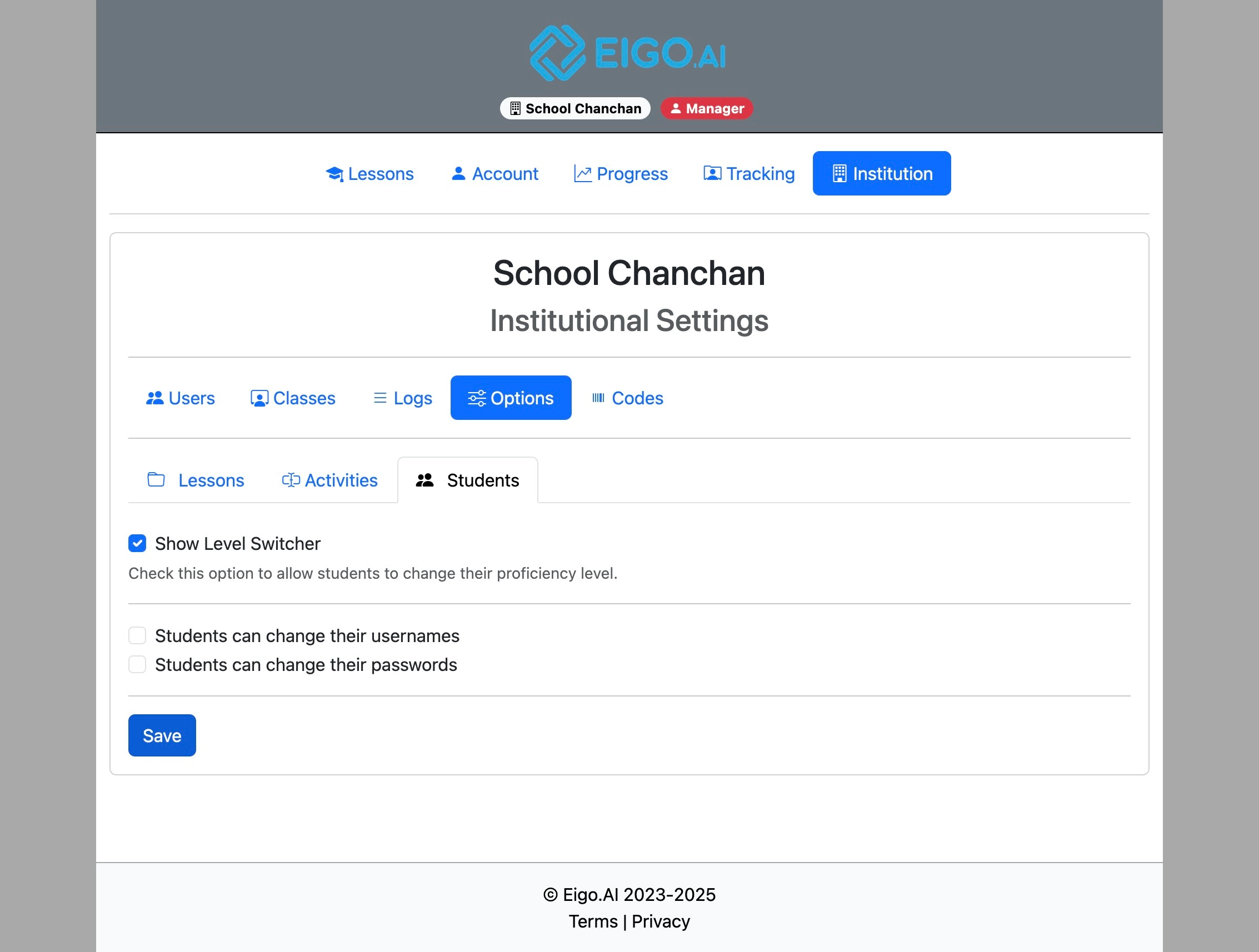The width and height of the screenshot is (1259, 952).
Task: Switch to the Classes tab
Action: (x=293, y=398)
